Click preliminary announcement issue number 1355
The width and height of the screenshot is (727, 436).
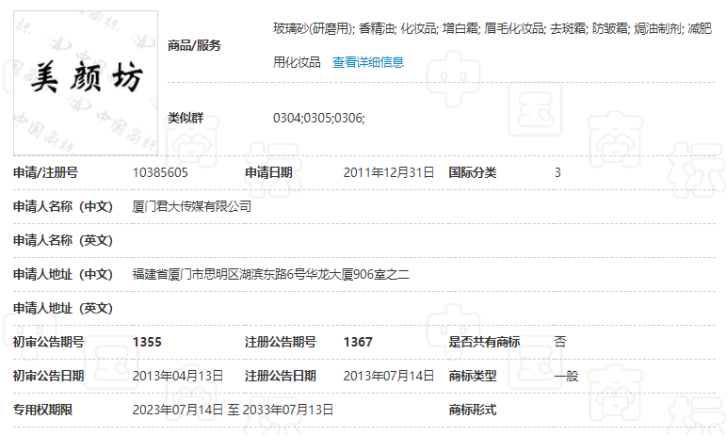point(147,342)
